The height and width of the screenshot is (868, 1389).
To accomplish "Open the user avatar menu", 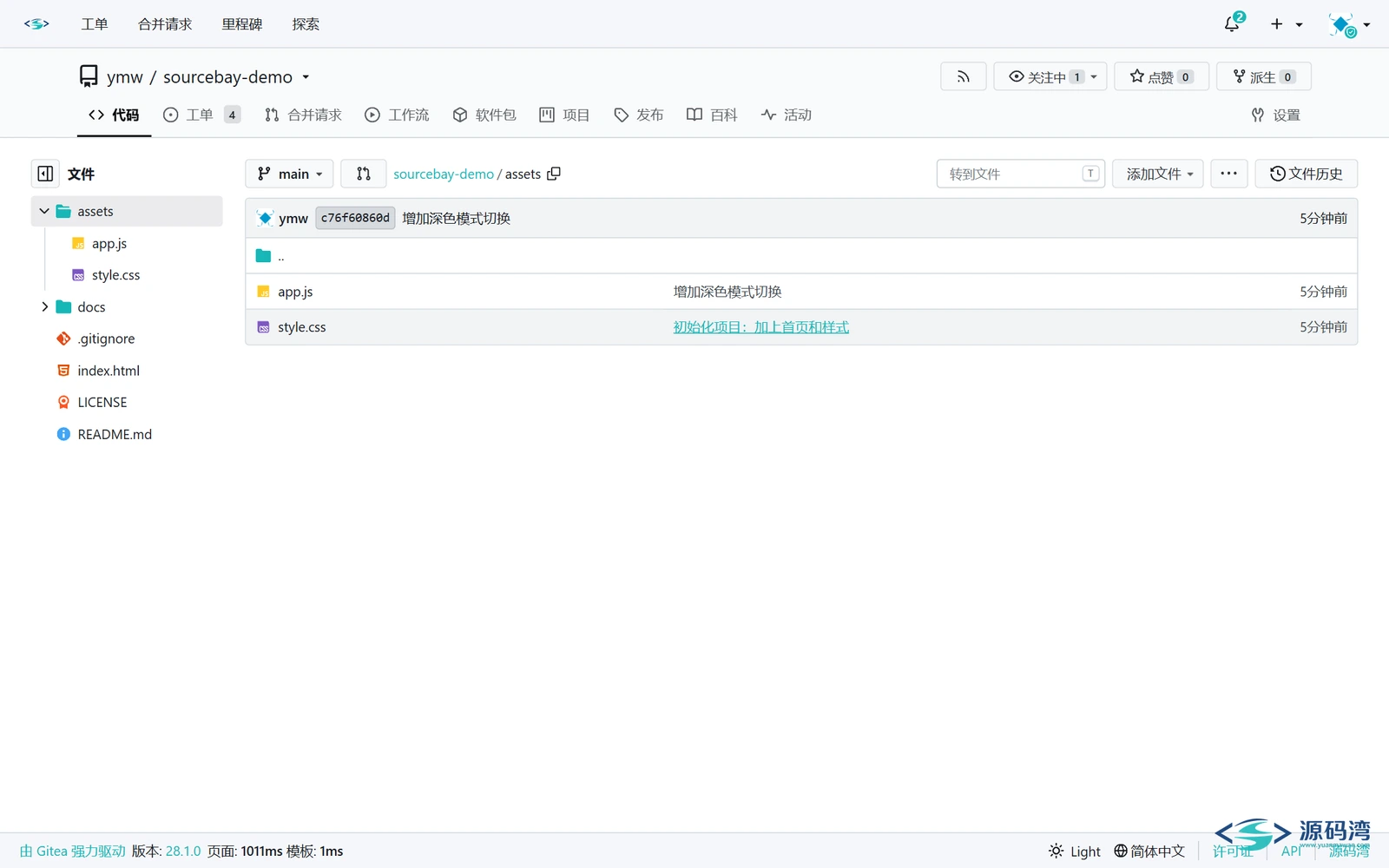I will point(1348,24).
